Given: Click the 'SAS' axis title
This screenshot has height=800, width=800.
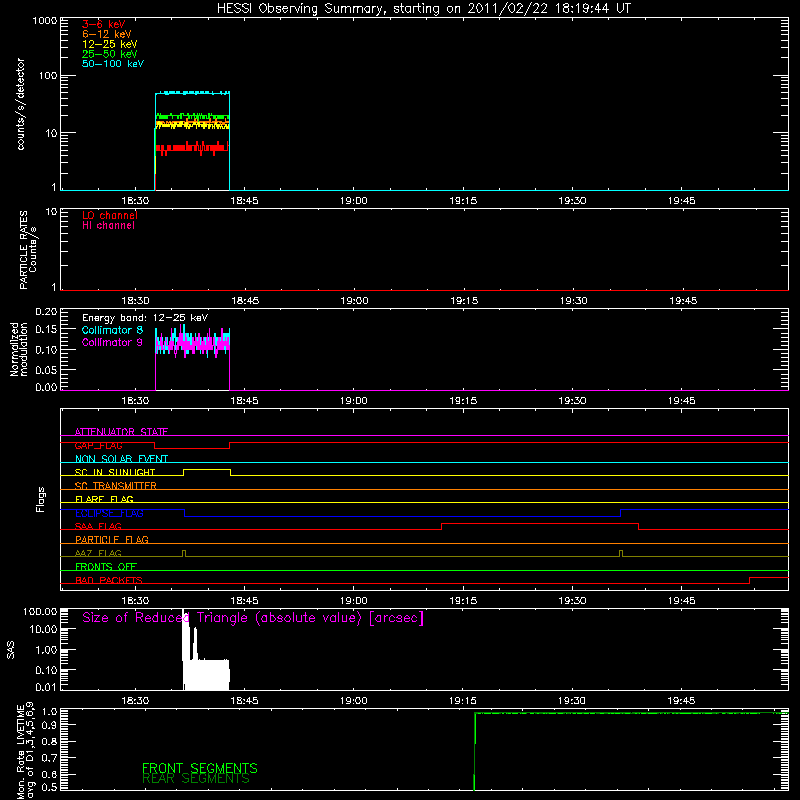Looking at the screenshot, I should 10,649.
